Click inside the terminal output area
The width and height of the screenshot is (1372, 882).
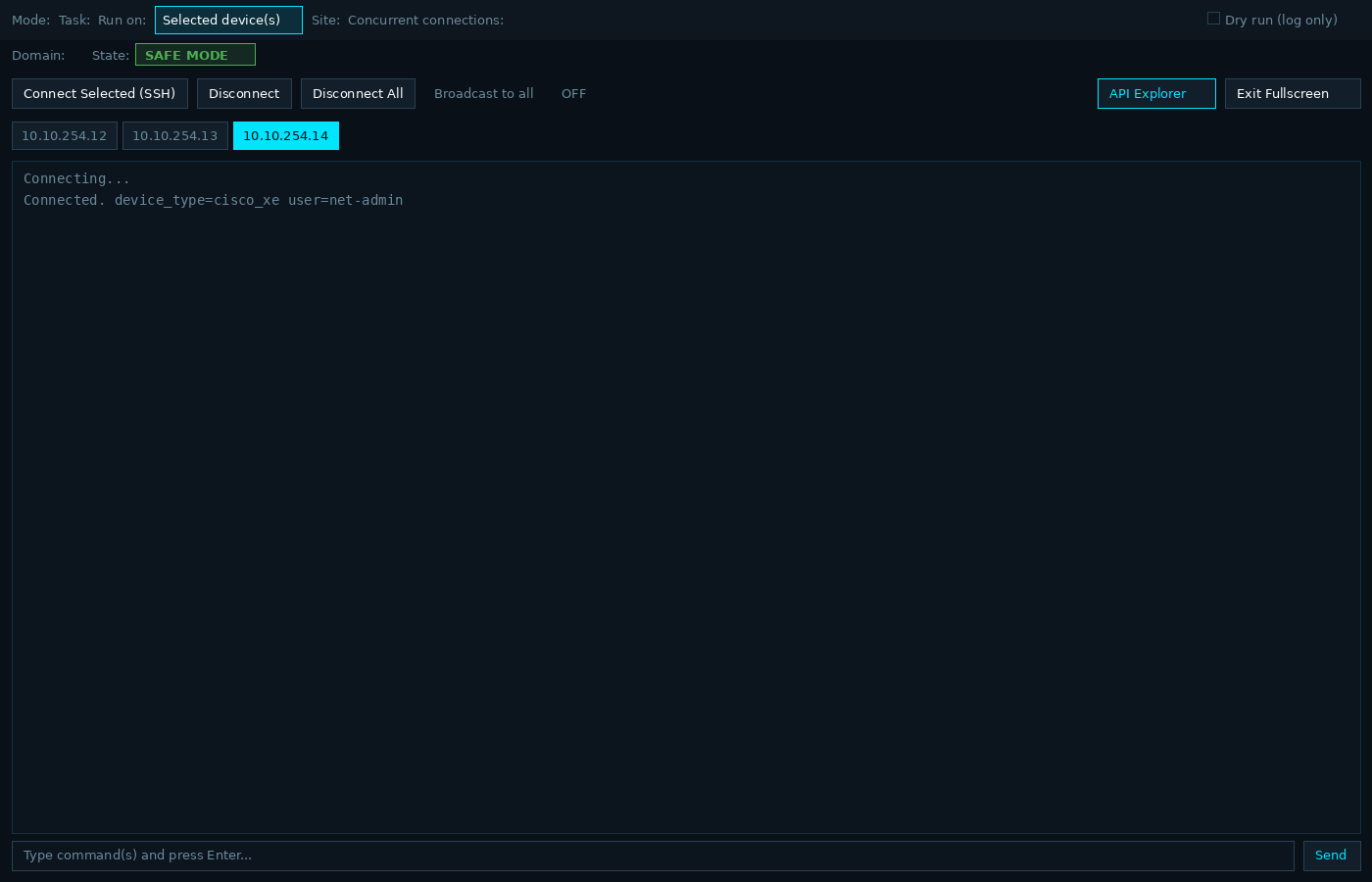click(x=686, y=490)
